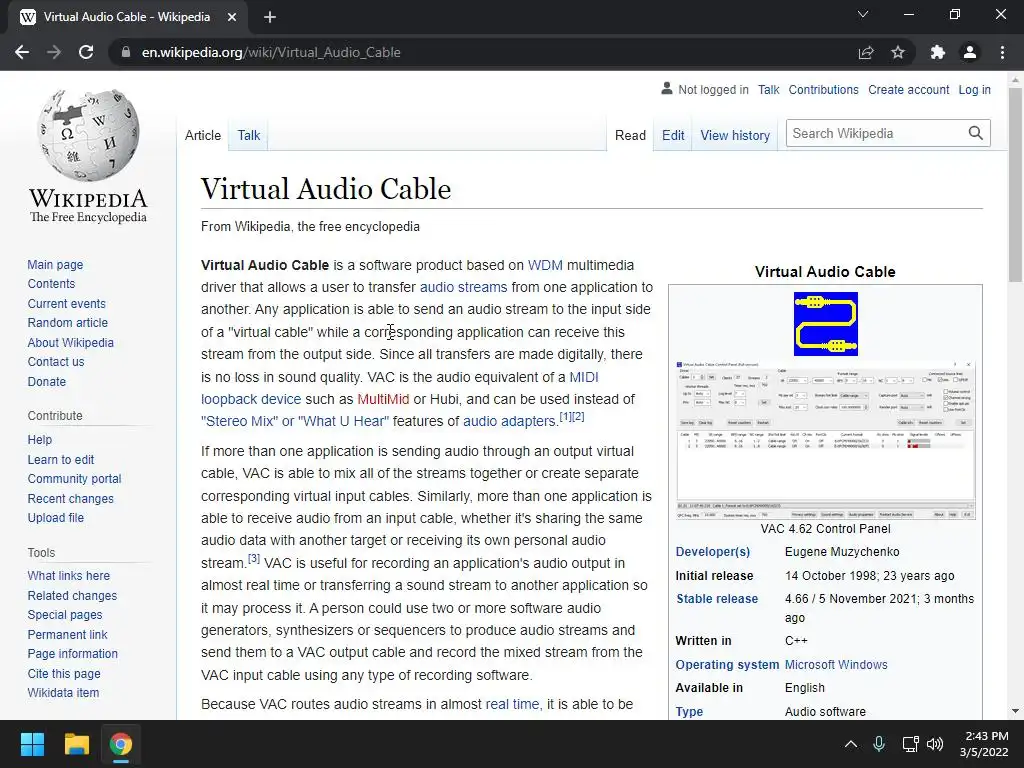Follow the audio streams link

click(x=464, y=287)
